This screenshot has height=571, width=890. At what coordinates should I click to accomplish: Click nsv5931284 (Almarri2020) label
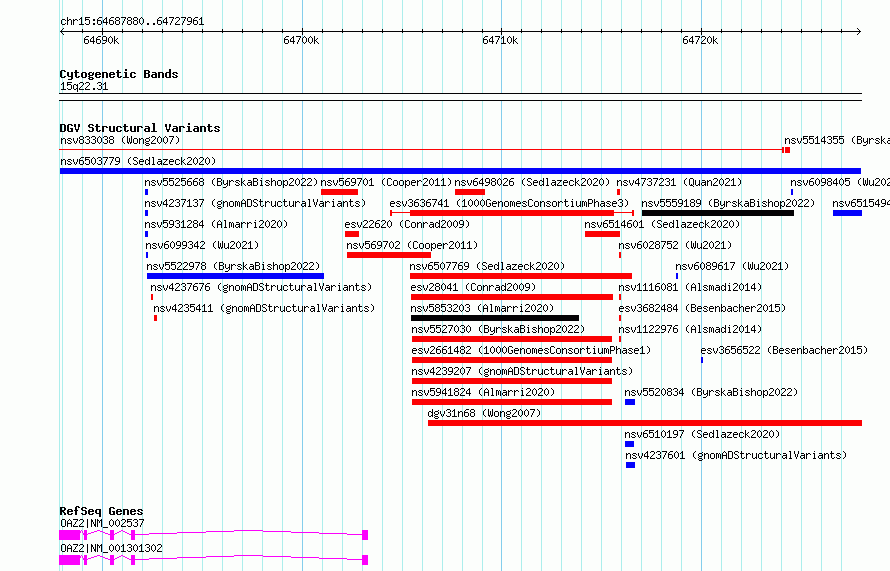(216, 224)
